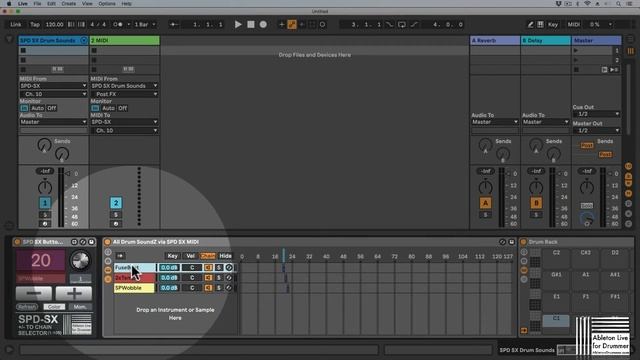This screenshot has width=640, height=360.
Task: Open track 2 Post FX dropdown
Action: [124, 94]
